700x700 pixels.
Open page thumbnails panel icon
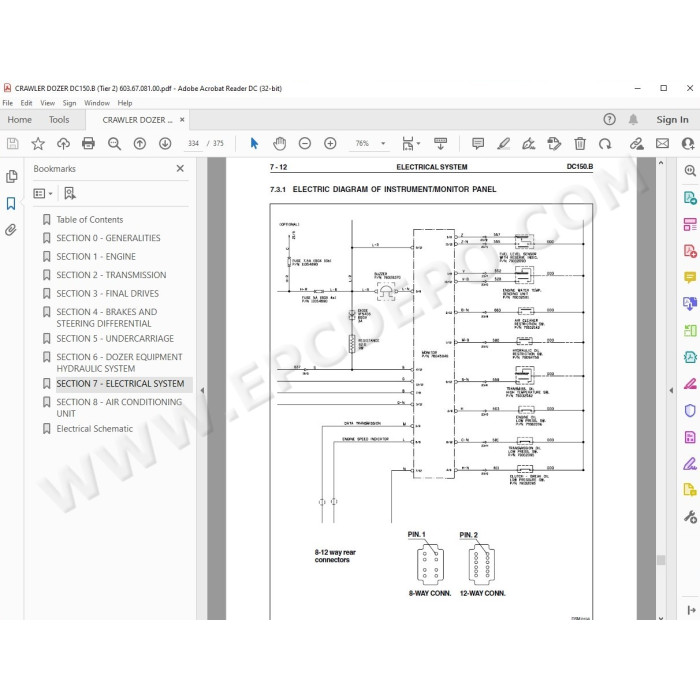(x=12, y=177)
